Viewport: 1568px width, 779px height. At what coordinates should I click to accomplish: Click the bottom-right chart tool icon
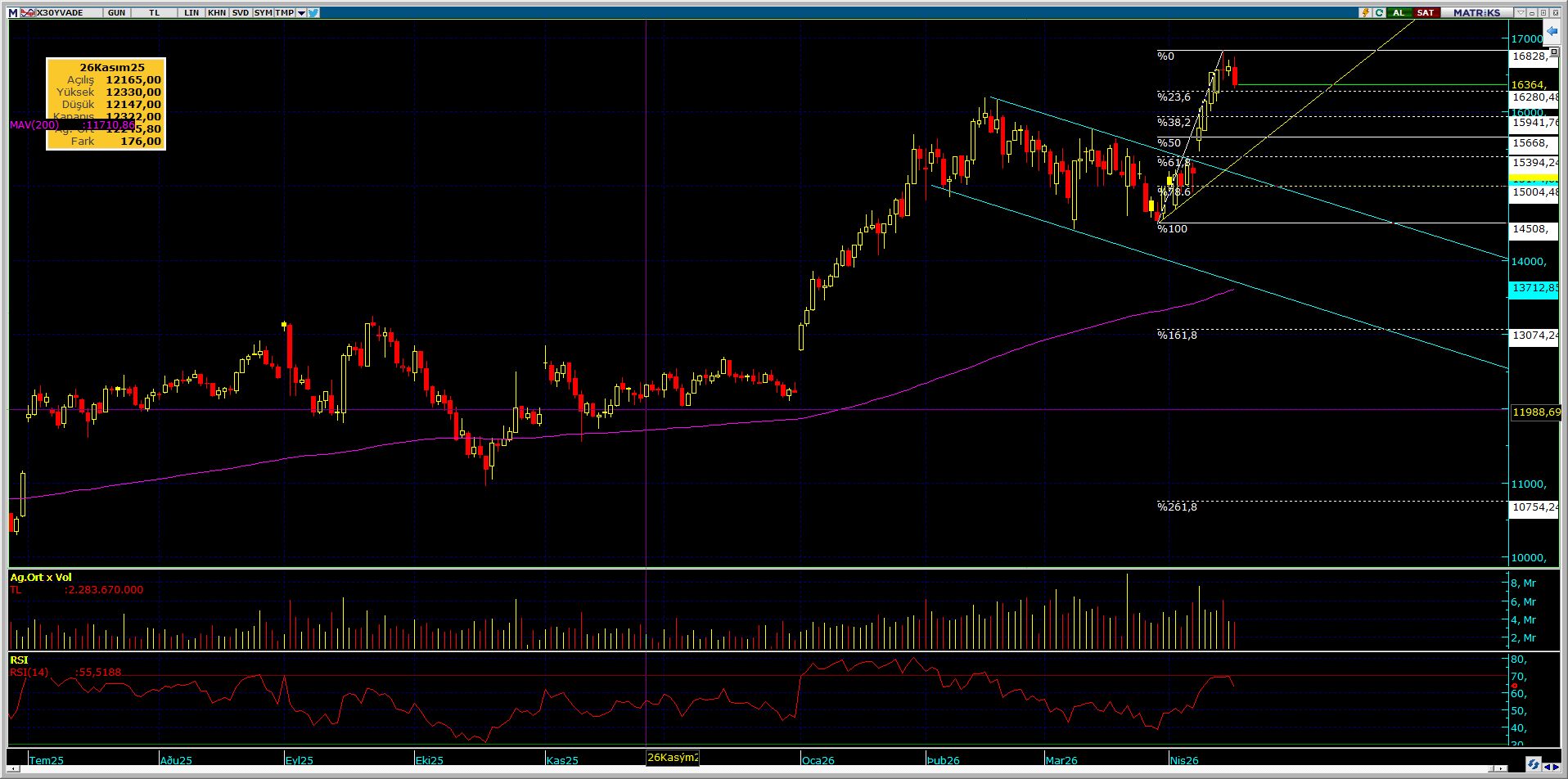(x=1533, y=764)
